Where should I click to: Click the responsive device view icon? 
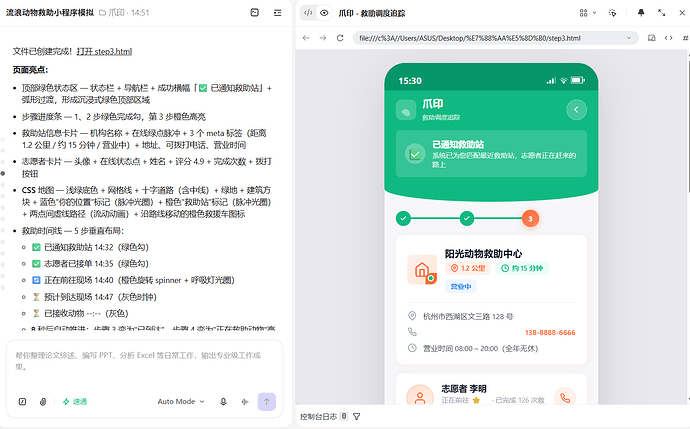[652, 38]
